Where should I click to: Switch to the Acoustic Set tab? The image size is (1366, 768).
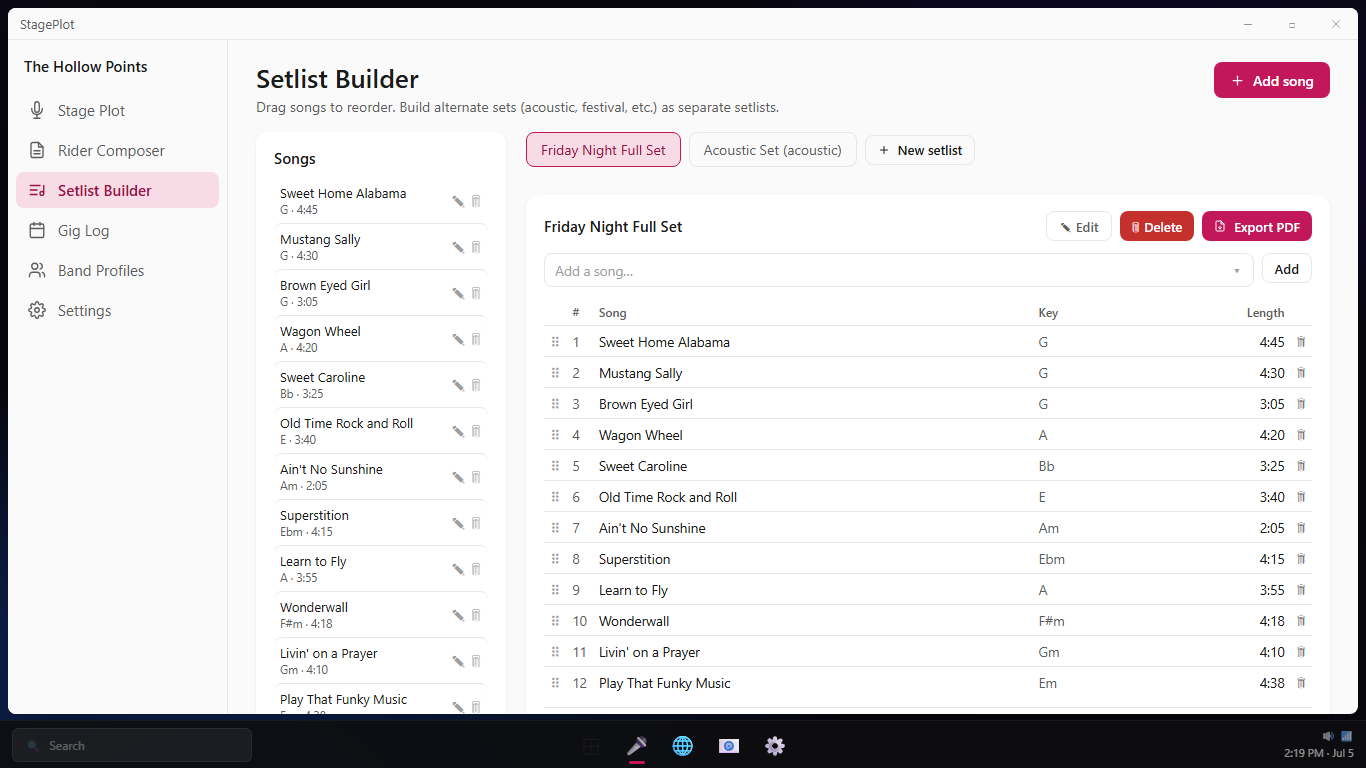pyautogui.click(x=773, y=150)
